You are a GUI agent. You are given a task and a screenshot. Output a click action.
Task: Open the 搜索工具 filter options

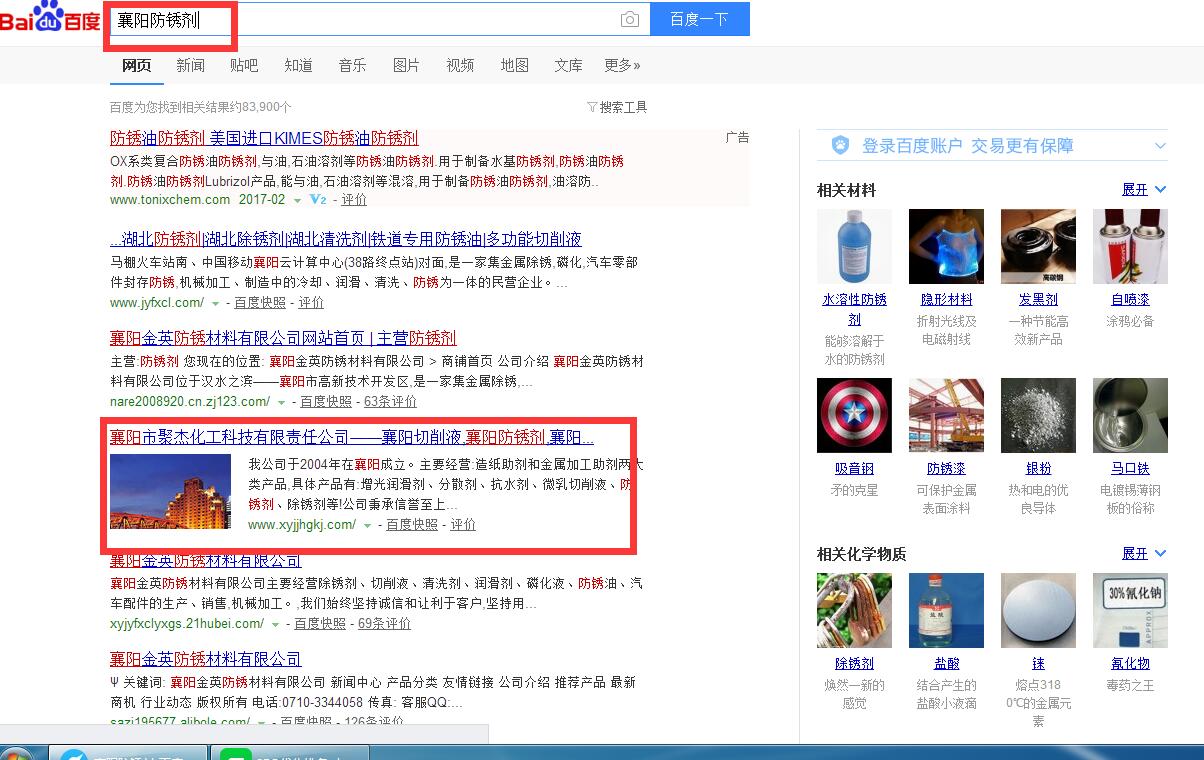point(617,107)
